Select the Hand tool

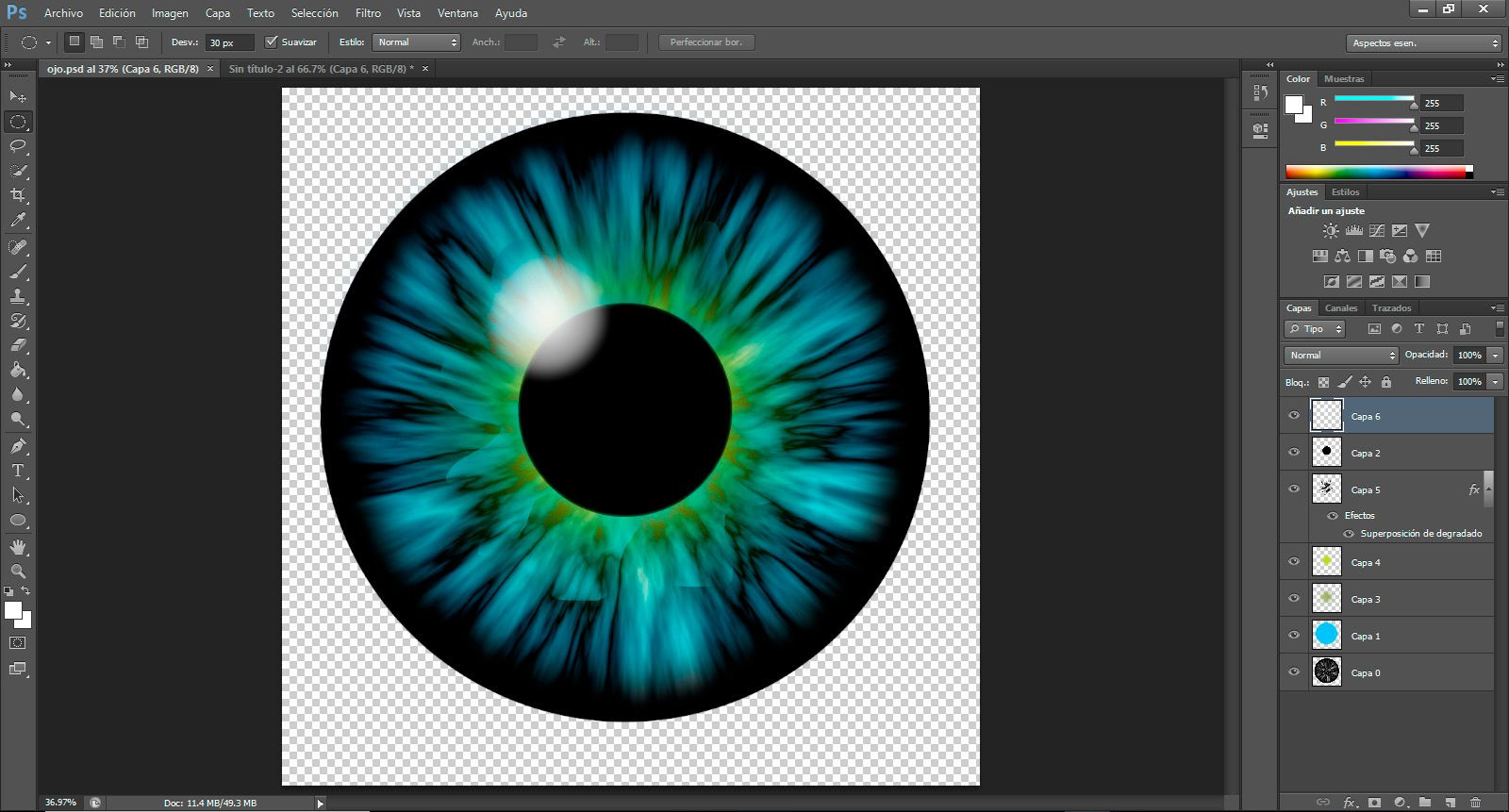click(18, 547)
